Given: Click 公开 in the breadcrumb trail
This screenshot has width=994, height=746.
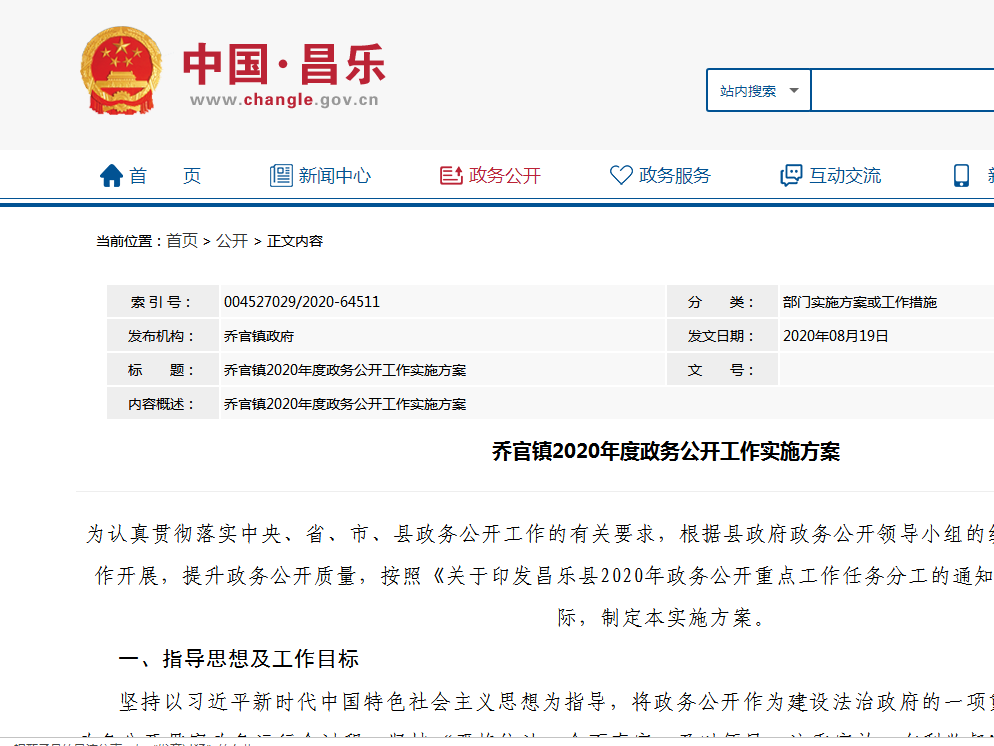Looking at the screenshot, I should pyautogui.click(x=232, y=241).
